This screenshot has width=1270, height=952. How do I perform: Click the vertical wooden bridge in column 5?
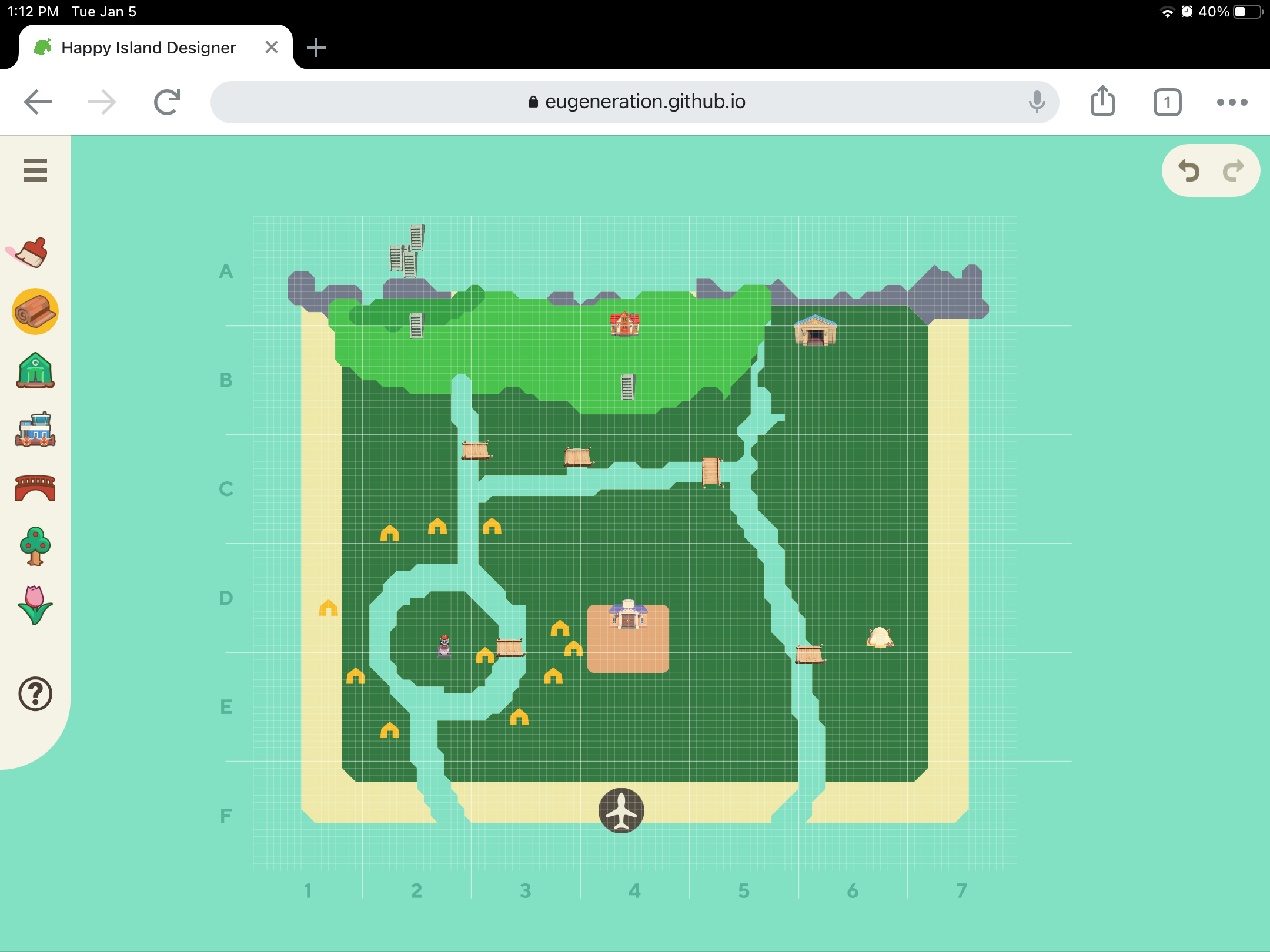click(x=711, y=472)
